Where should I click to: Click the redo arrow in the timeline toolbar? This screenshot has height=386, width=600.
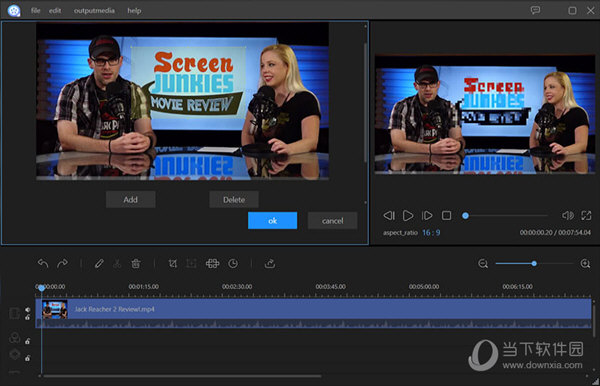coord(62,263)
